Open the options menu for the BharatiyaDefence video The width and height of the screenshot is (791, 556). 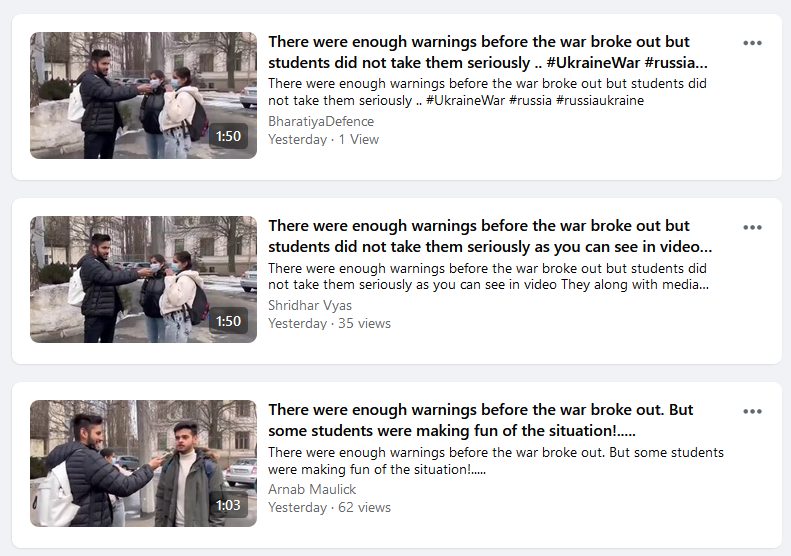coord(752,43)
